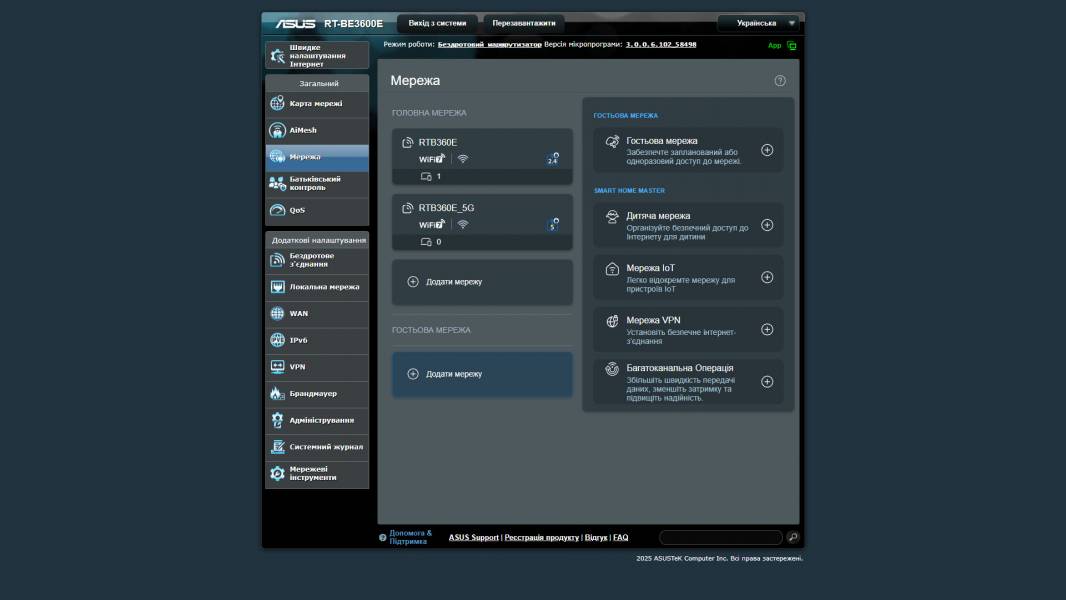Click the 2.4 GHz band icon on RTB360E
The height and width of the screenshot is (600, 1066).
click(x=553, y=159)
